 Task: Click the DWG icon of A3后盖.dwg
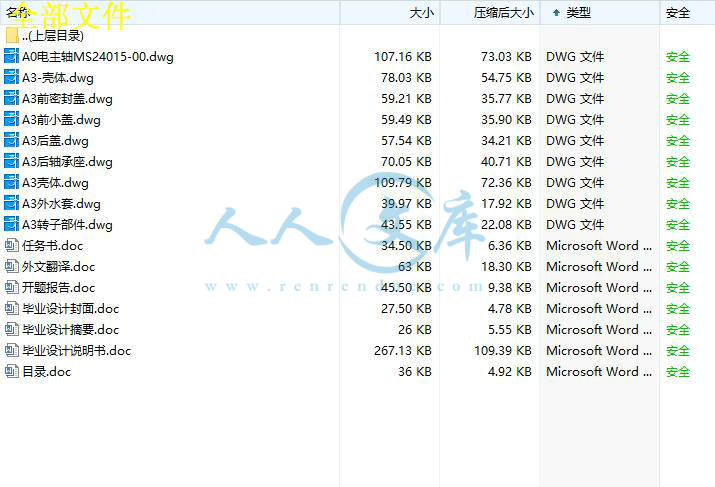11,140
